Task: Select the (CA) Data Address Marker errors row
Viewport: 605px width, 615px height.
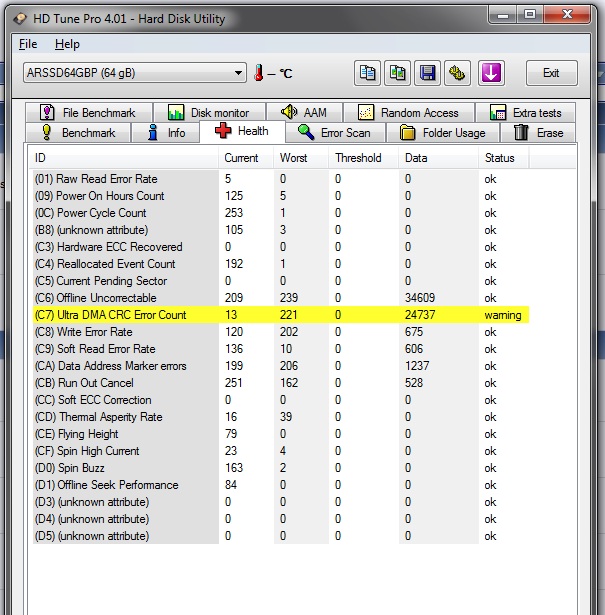Action: tap(281, 366)
